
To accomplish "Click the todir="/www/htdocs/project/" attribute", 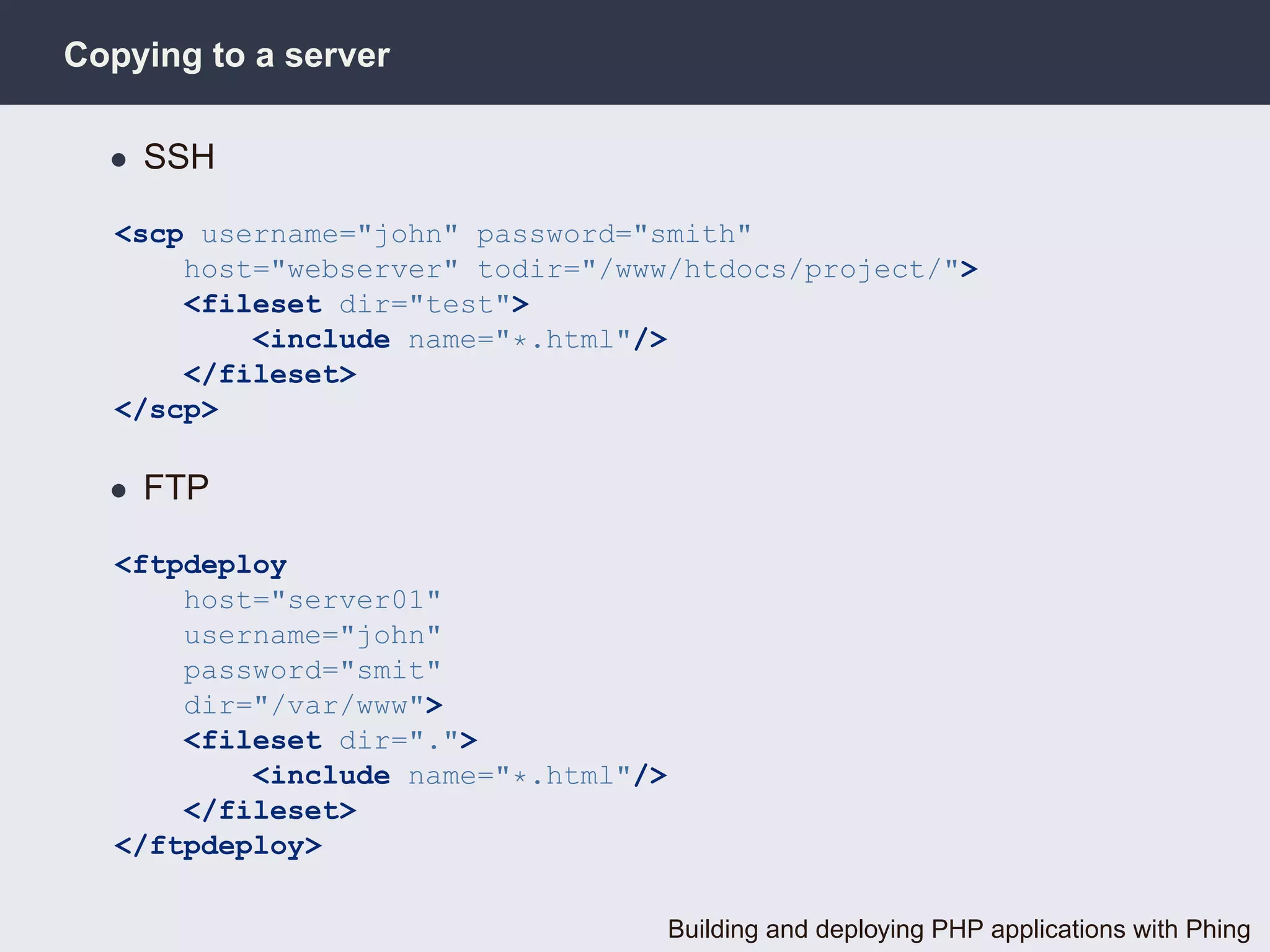I will [x=717, y=270].
